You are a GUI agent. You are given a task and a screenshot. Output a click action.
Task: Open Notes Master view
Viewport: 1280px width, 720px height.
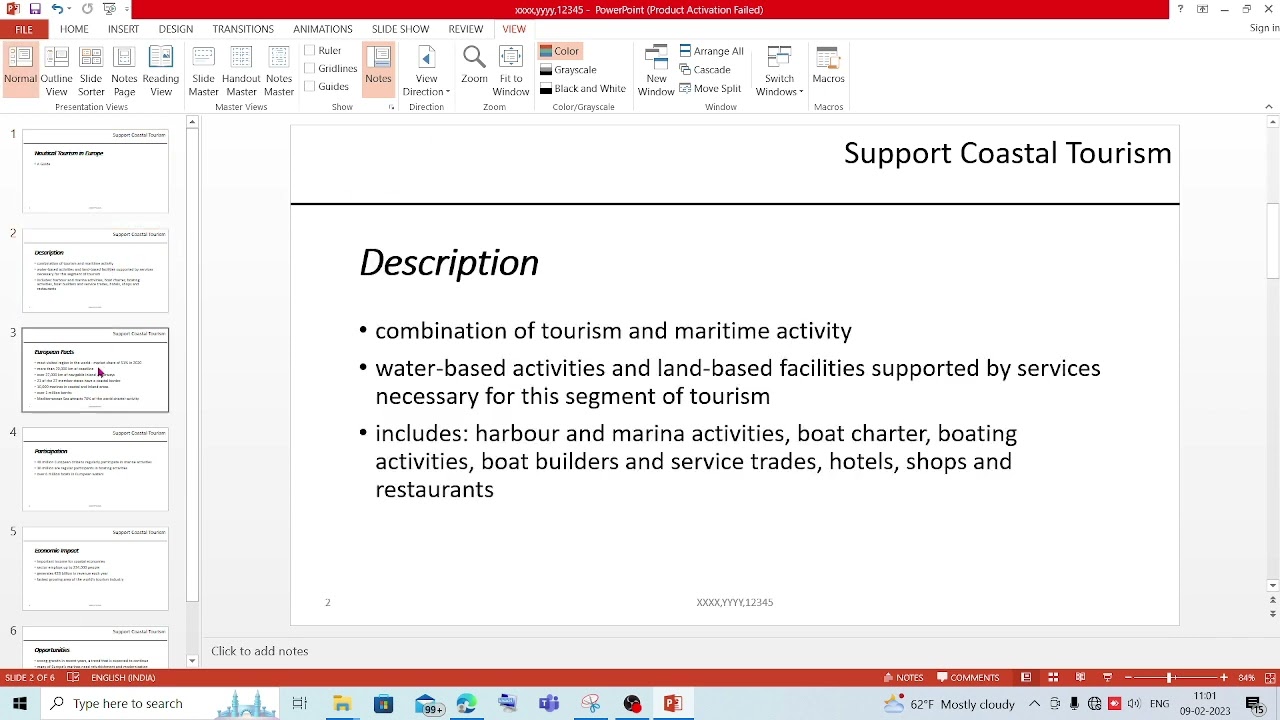pos(279,70)
